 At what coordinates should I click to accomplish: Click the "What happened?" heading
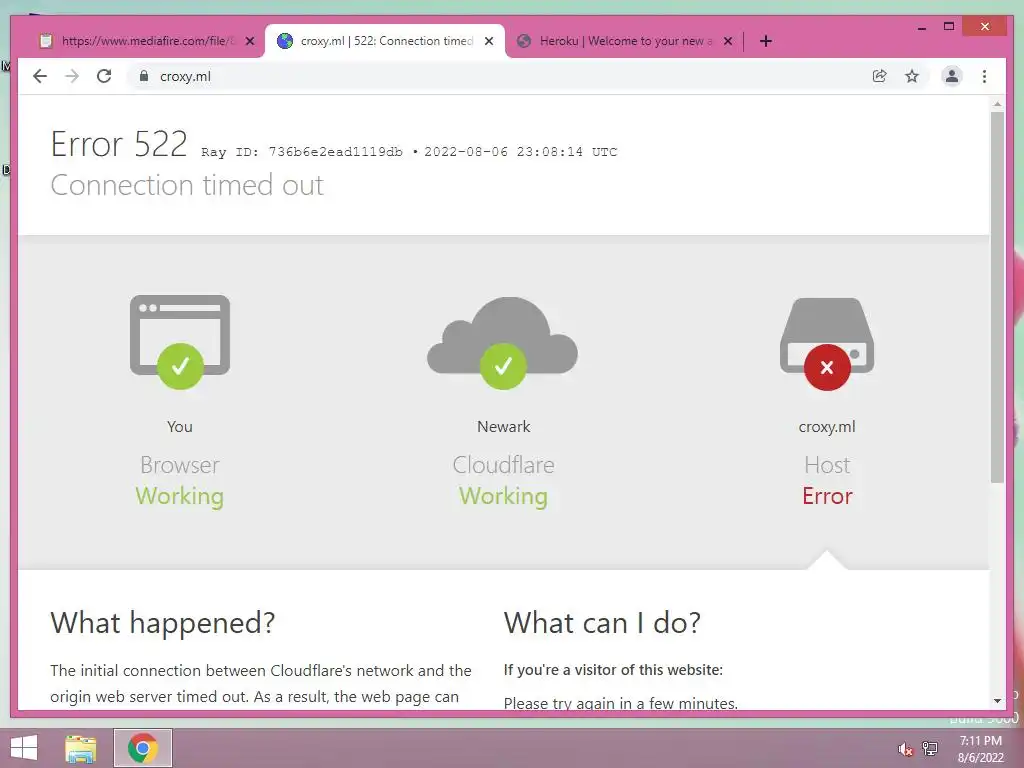click(163, 623)
